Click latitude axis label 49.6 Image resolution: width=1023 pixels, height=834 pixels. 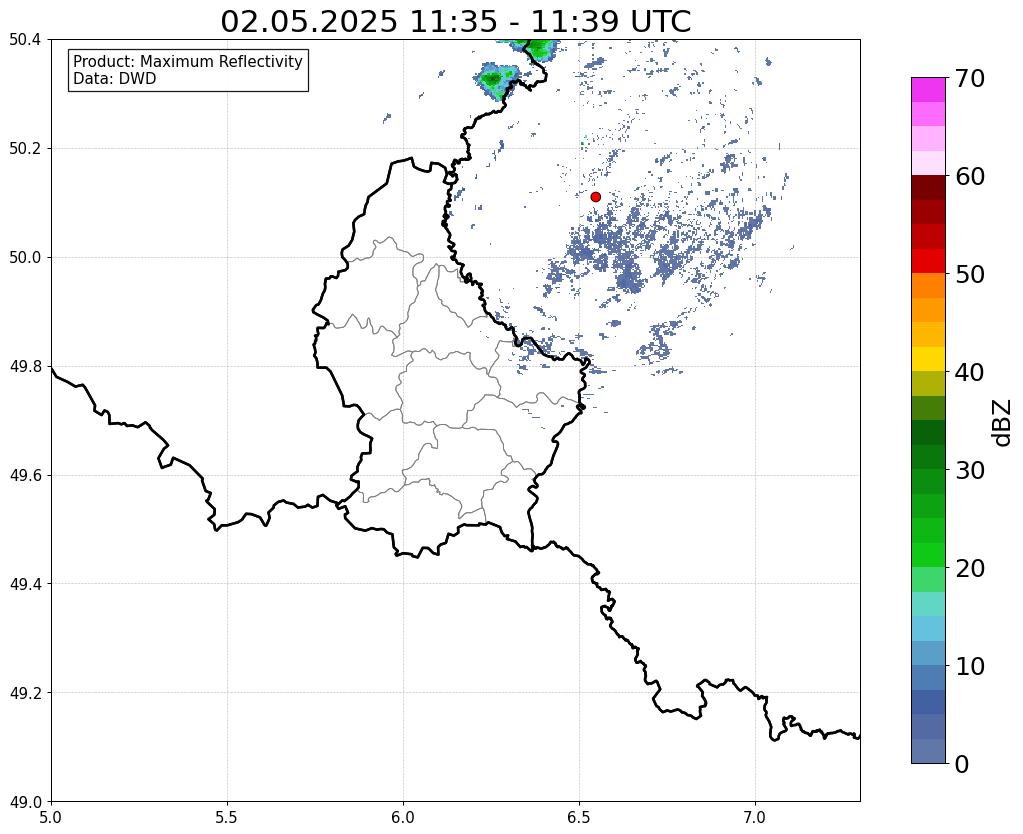point(25,476)
